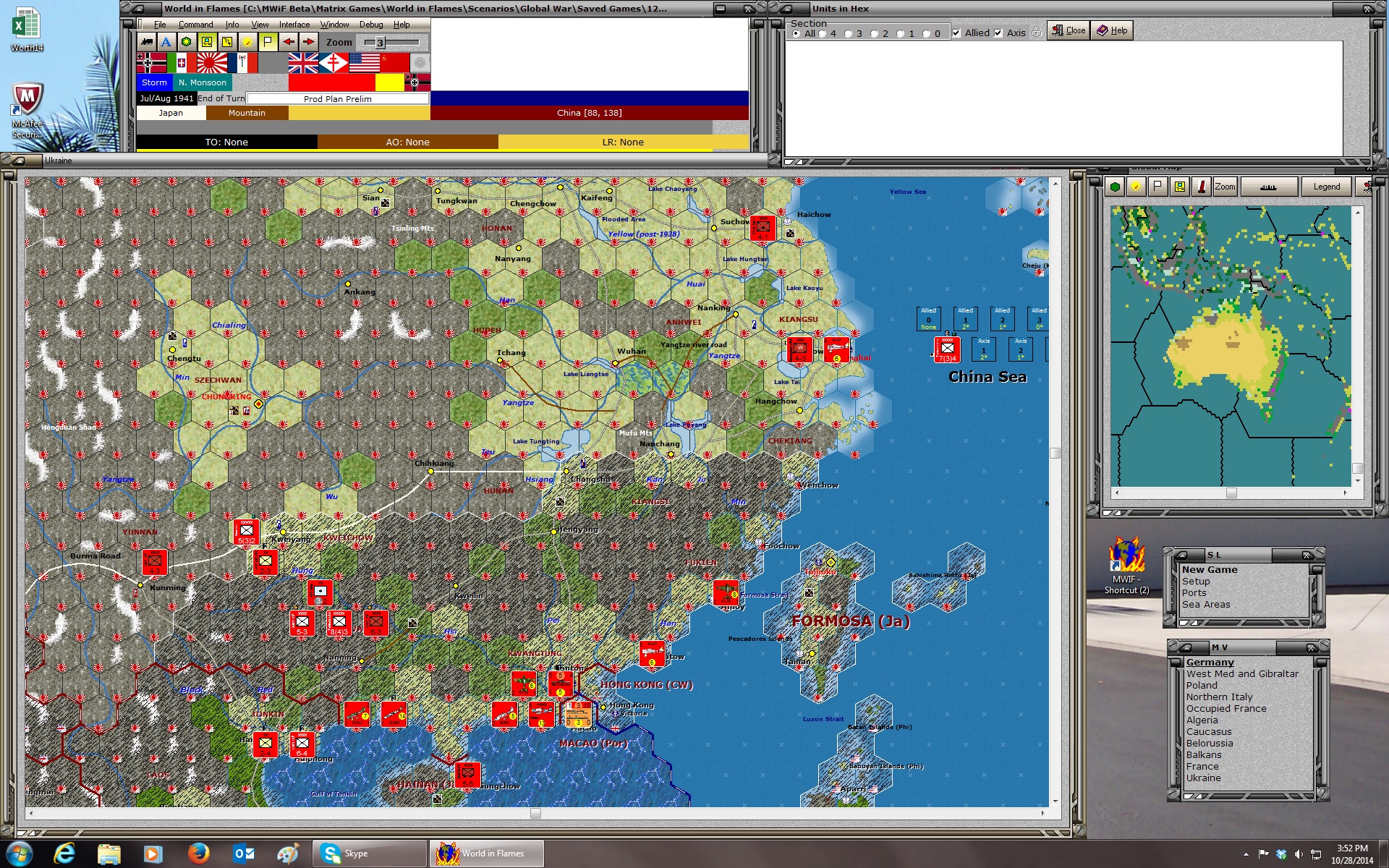Select section 3 radio button

tap(849, 33)
